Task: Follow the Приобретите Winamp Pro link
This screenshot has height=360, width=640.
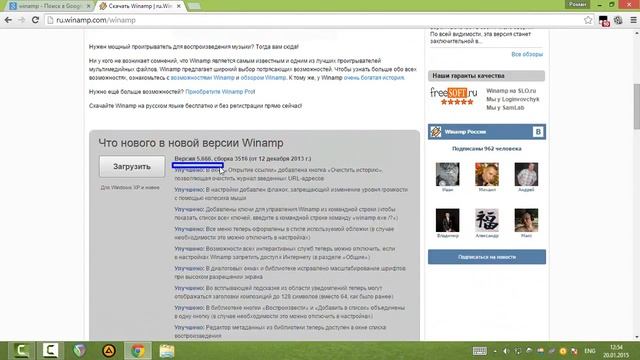Action: point(220,92)
